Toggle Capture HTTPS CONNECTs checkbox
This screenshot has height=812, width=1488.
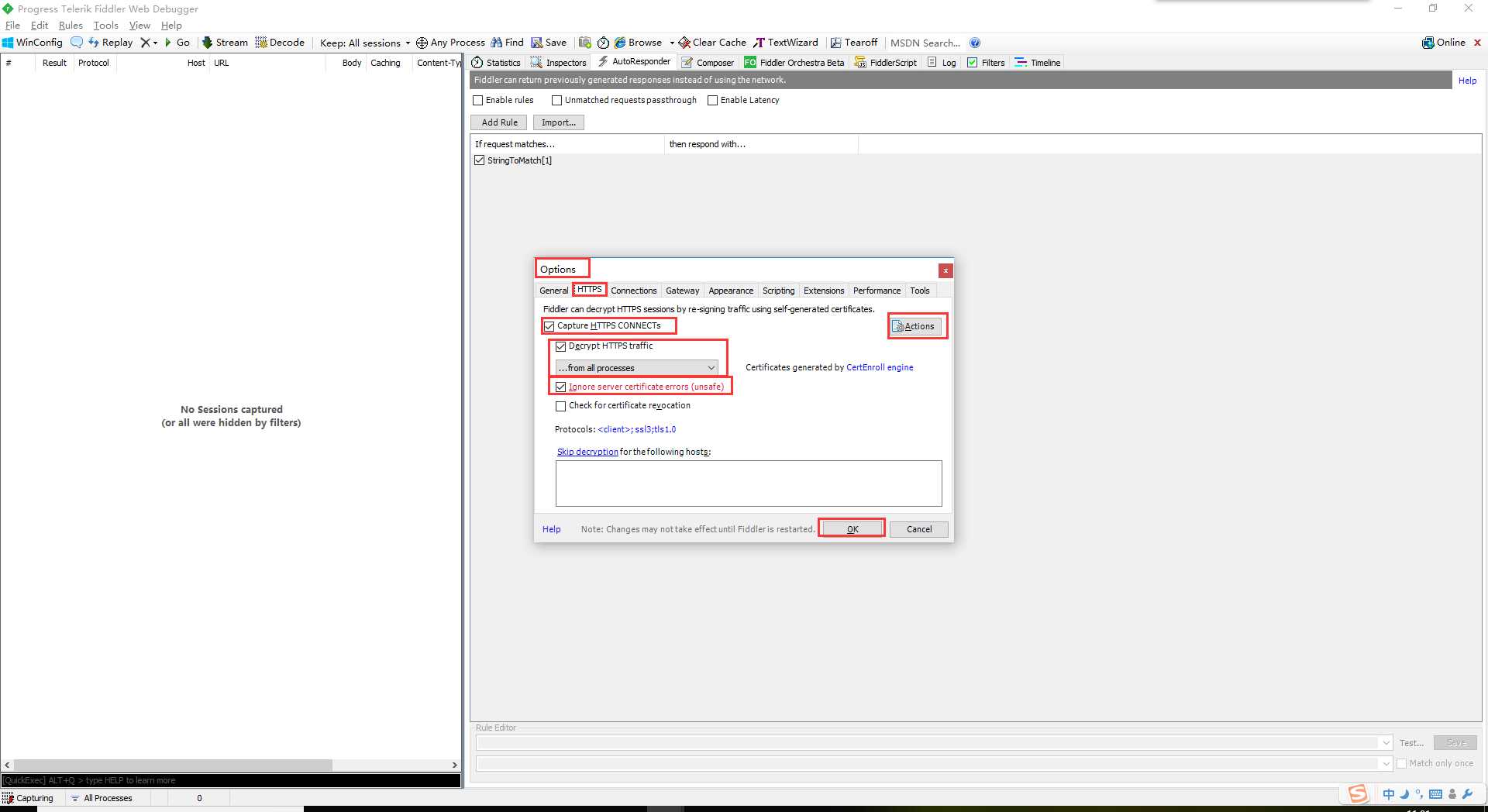pos(549,326)
